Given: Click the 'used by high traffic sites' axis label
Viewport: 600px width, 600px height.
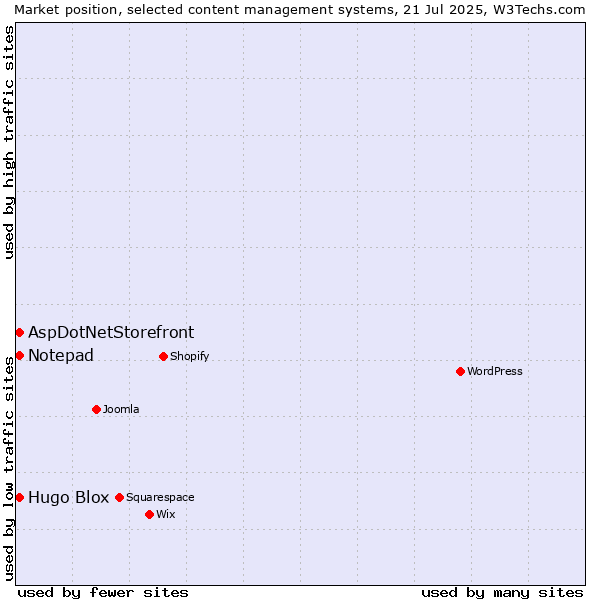Looking at the screenshot, I should coord(8,142).
